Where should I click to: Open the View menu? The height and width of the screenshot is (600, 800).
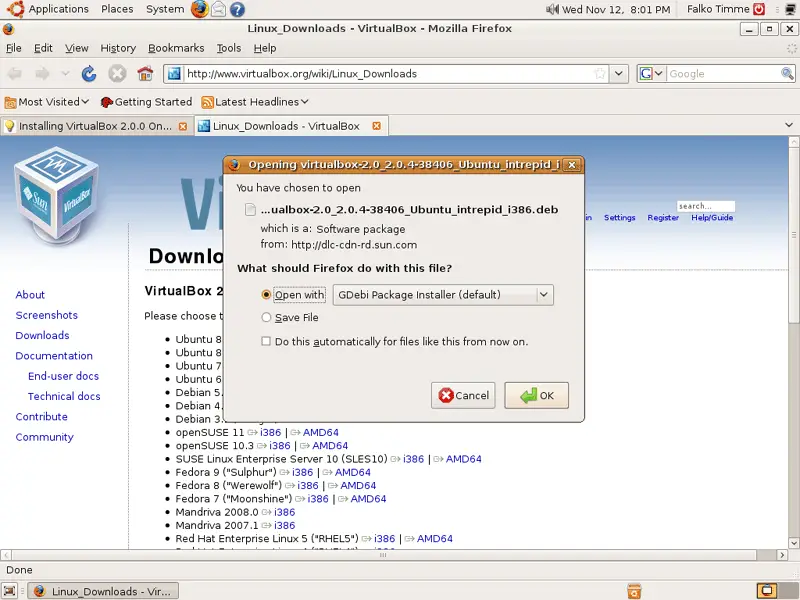click(x=77, y=48)
